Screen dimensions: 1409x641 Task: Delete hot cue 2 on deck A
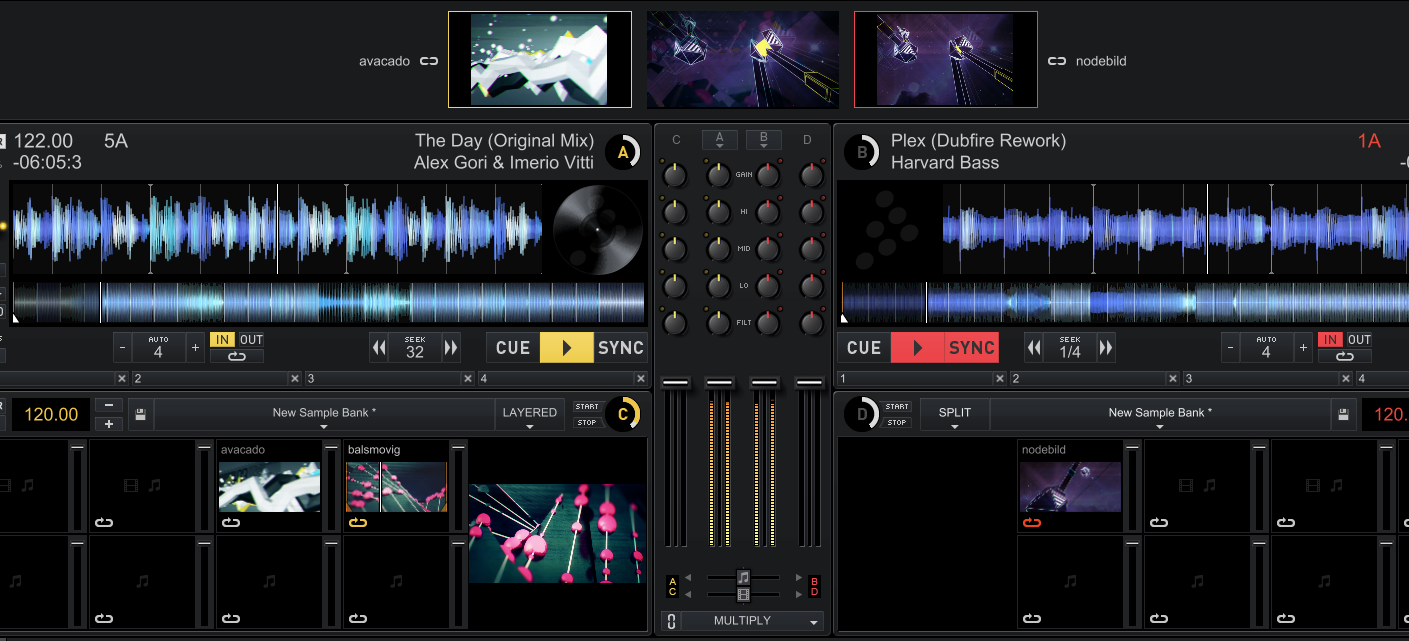[294, 379]
